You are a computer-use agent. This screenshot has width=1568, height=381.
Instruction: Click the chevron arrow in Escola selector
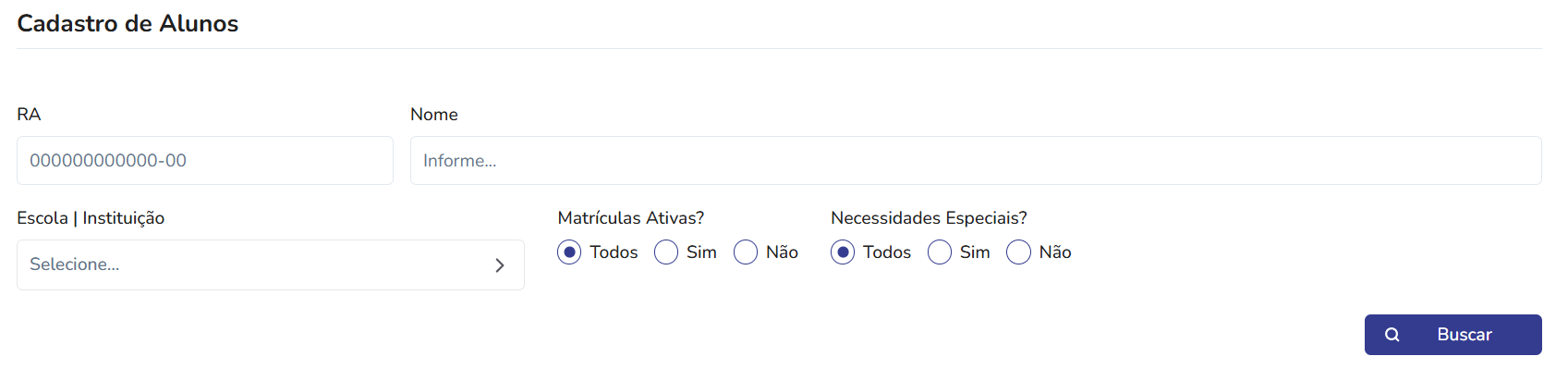pyautogui.click(x=500, y=265)
